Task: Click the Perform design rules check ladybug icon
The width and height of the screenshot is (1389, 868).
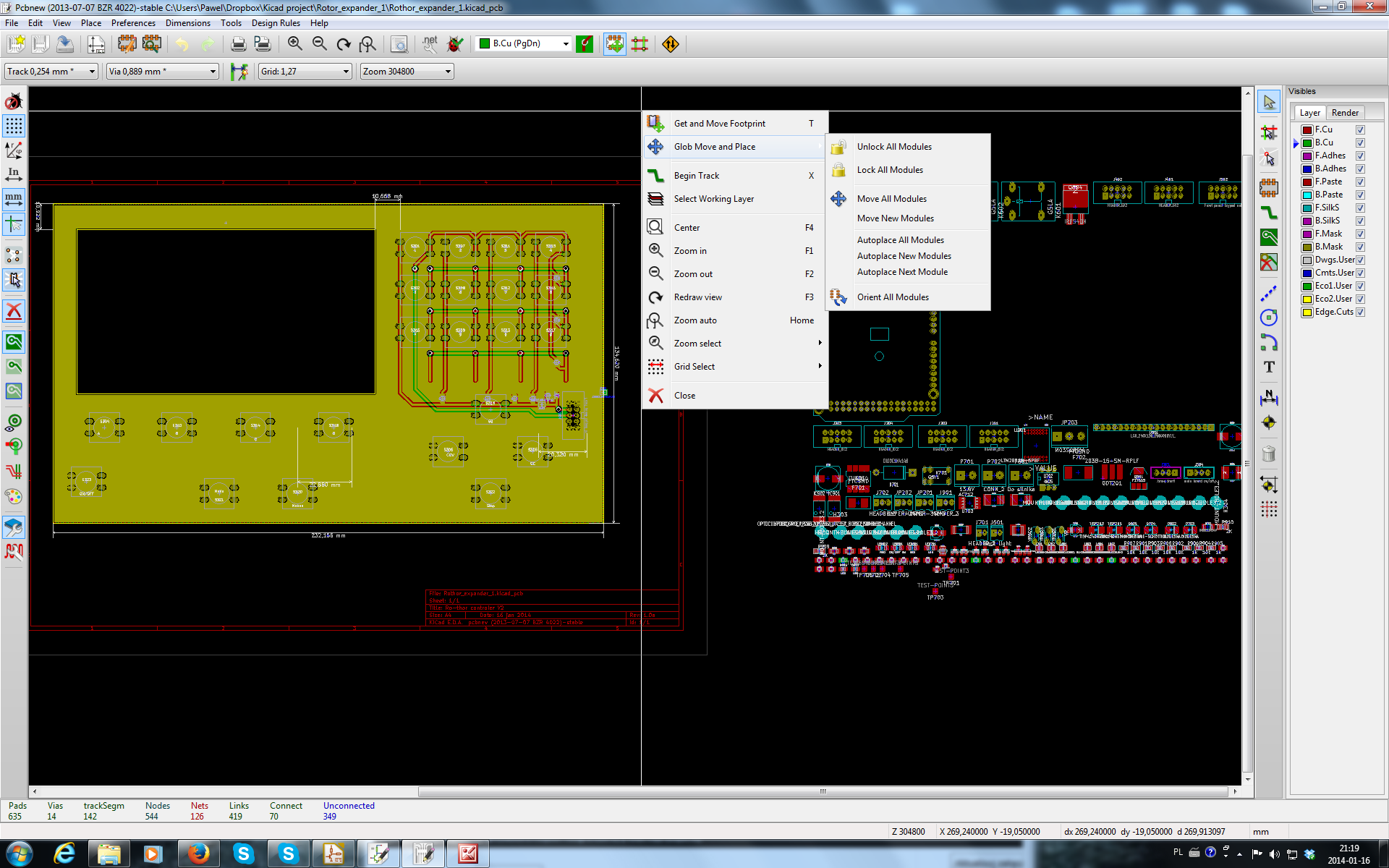Action: (x=455, y=44)
